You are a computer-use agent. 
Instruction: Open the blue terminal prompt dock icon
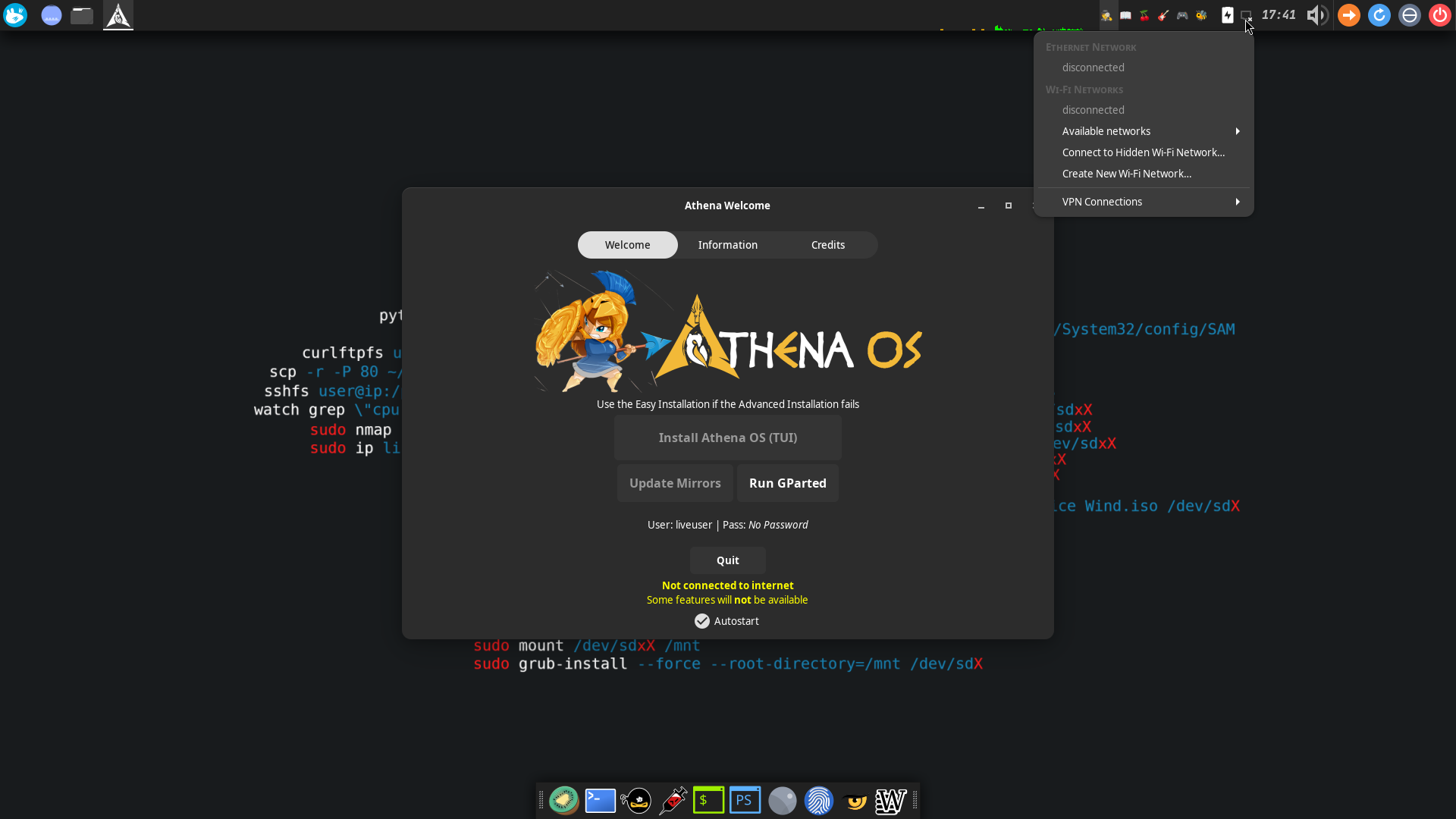coord(600,800)
